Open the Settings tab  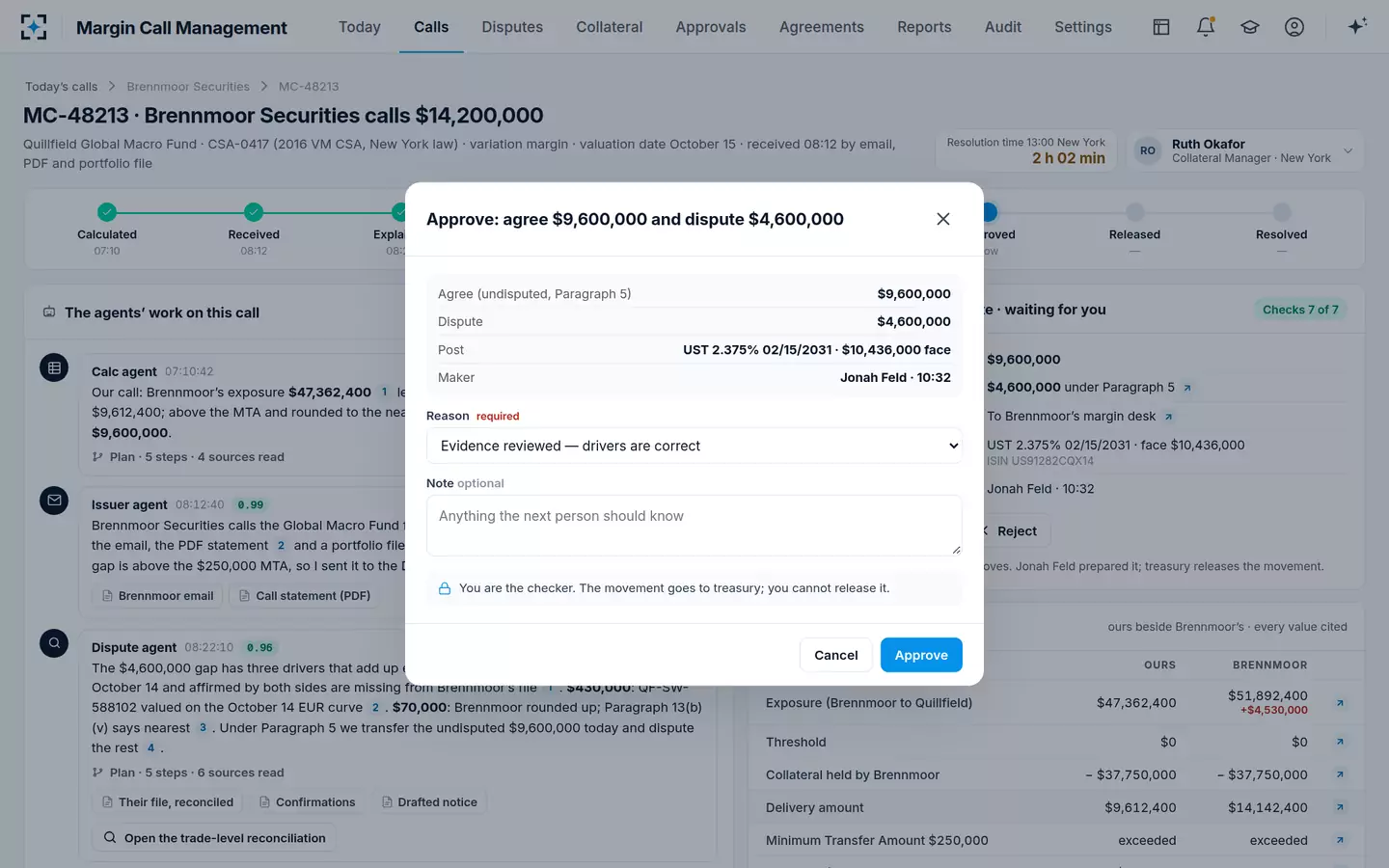1083,27
